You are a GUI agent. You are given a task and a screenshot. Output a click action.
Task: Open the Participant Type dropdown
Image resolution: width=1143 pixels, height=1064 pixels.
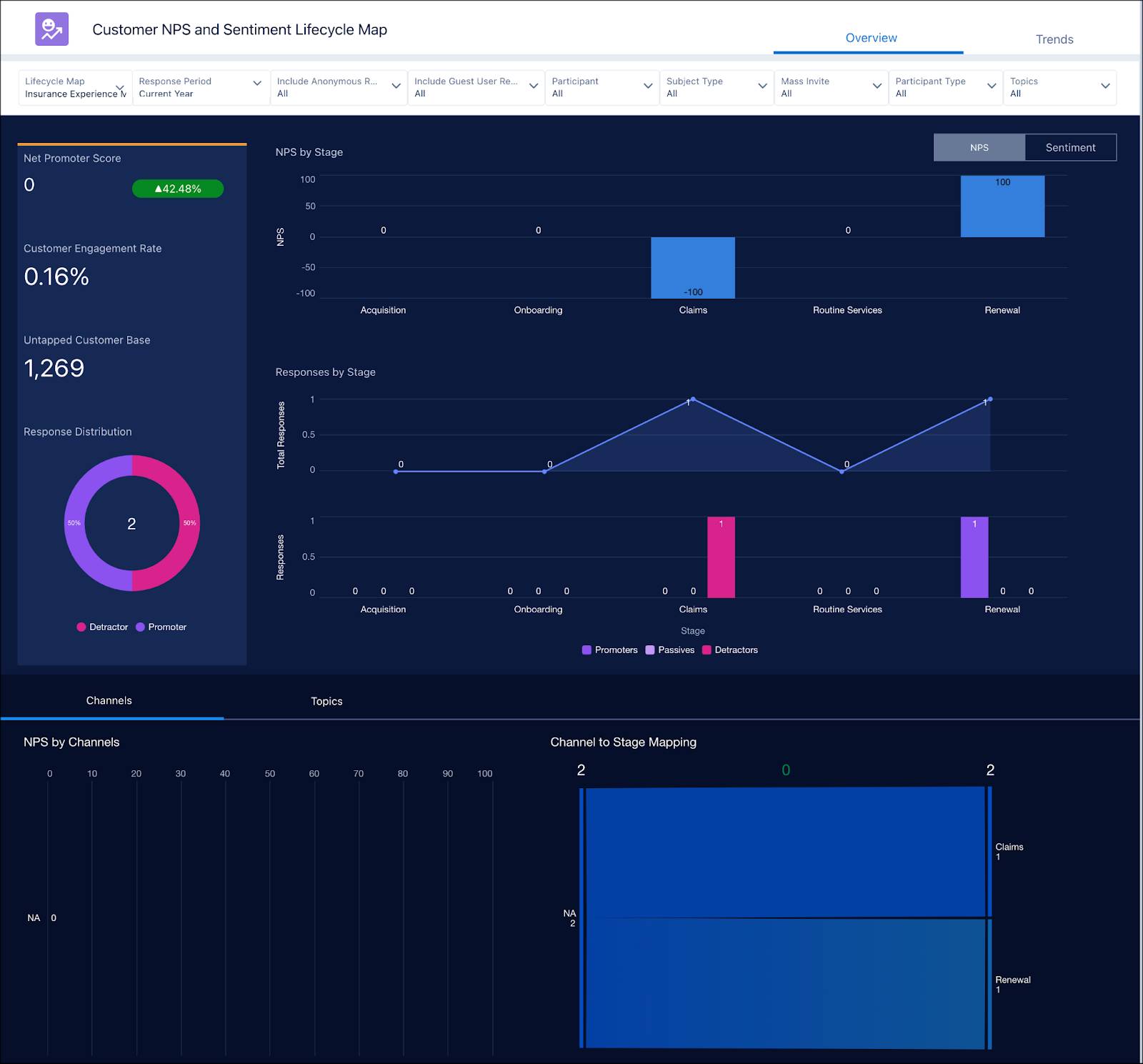946,87
